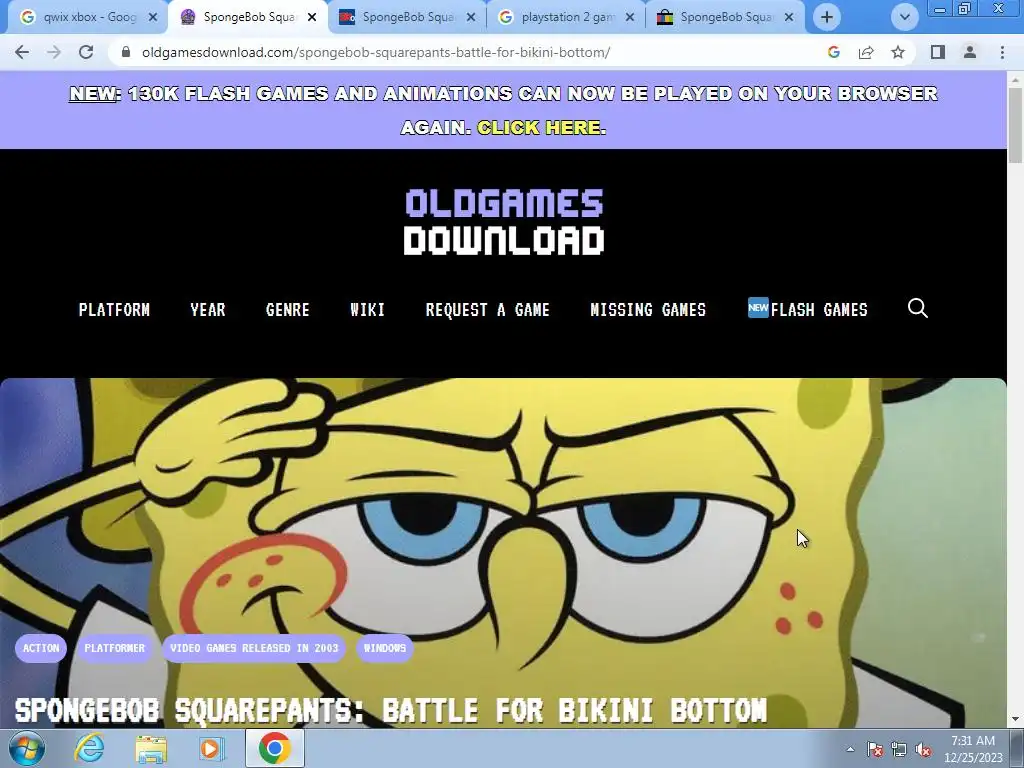Open the Chrome profile icon

click(970, 52)
